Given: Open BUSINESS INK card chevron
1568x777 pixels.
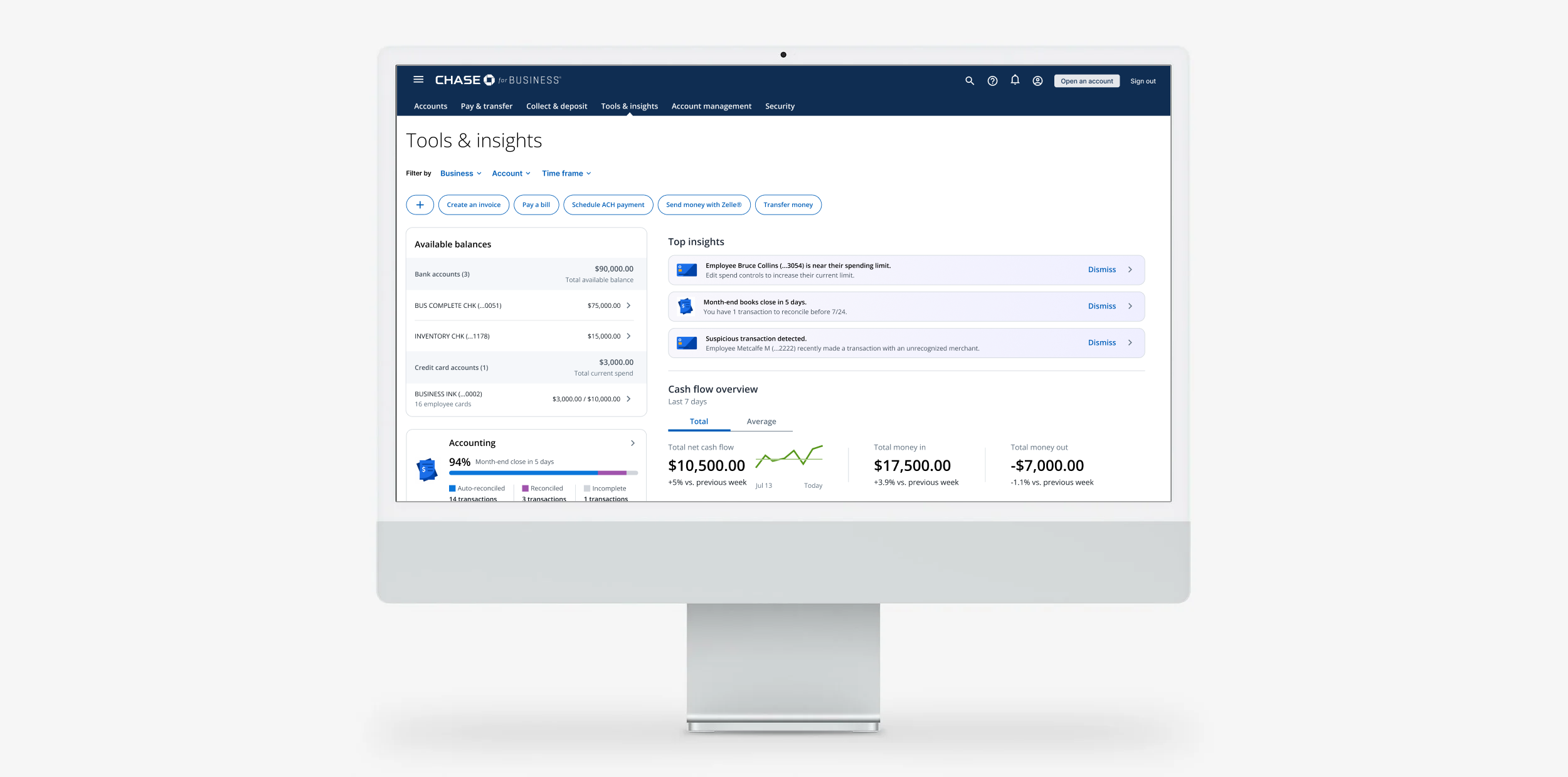Looking at the screenshot, I should tap(628, 399).
